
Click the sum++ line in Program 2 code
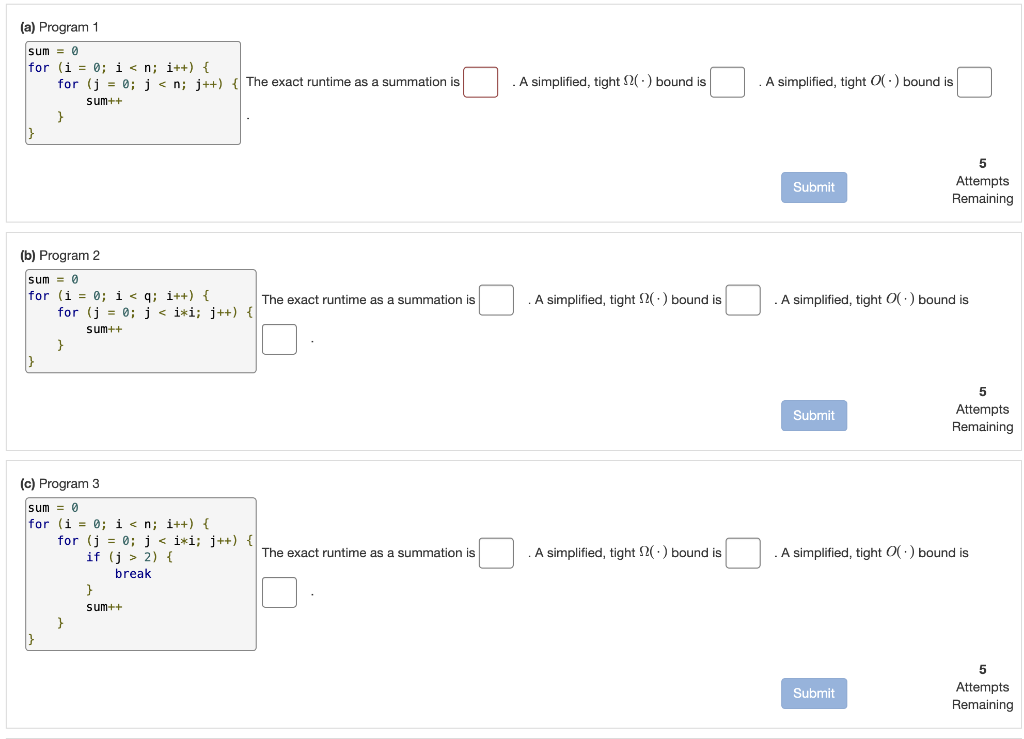pyautogui.click(x=103, y=328)
